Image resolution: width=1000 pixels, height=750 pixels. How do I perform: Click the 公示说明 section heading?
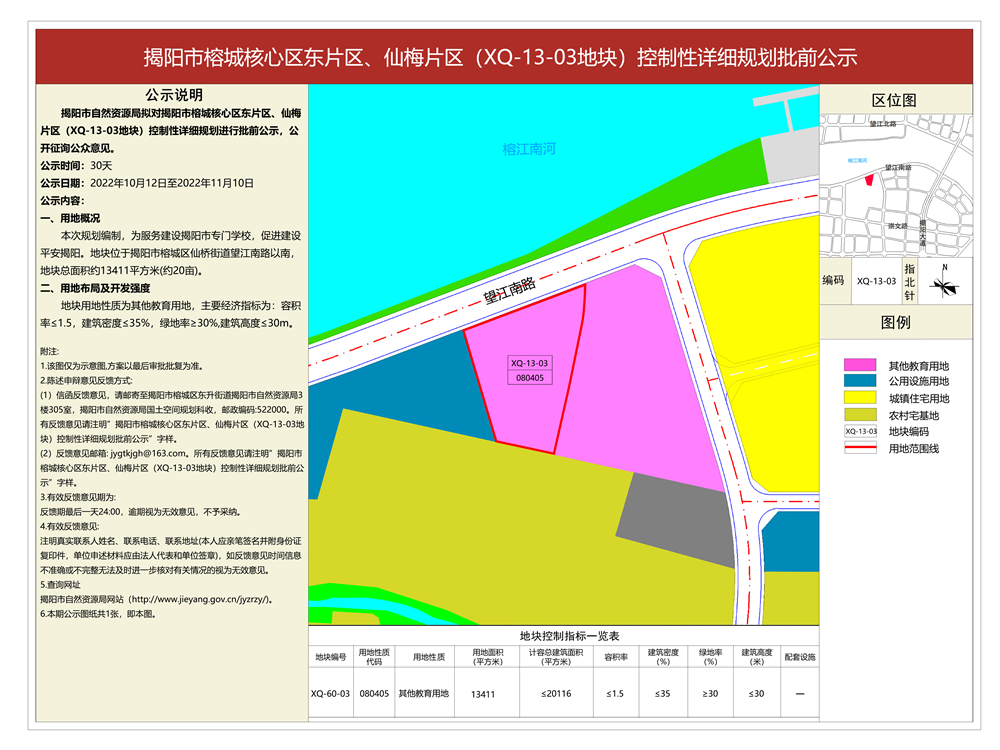tap(173, 95)
